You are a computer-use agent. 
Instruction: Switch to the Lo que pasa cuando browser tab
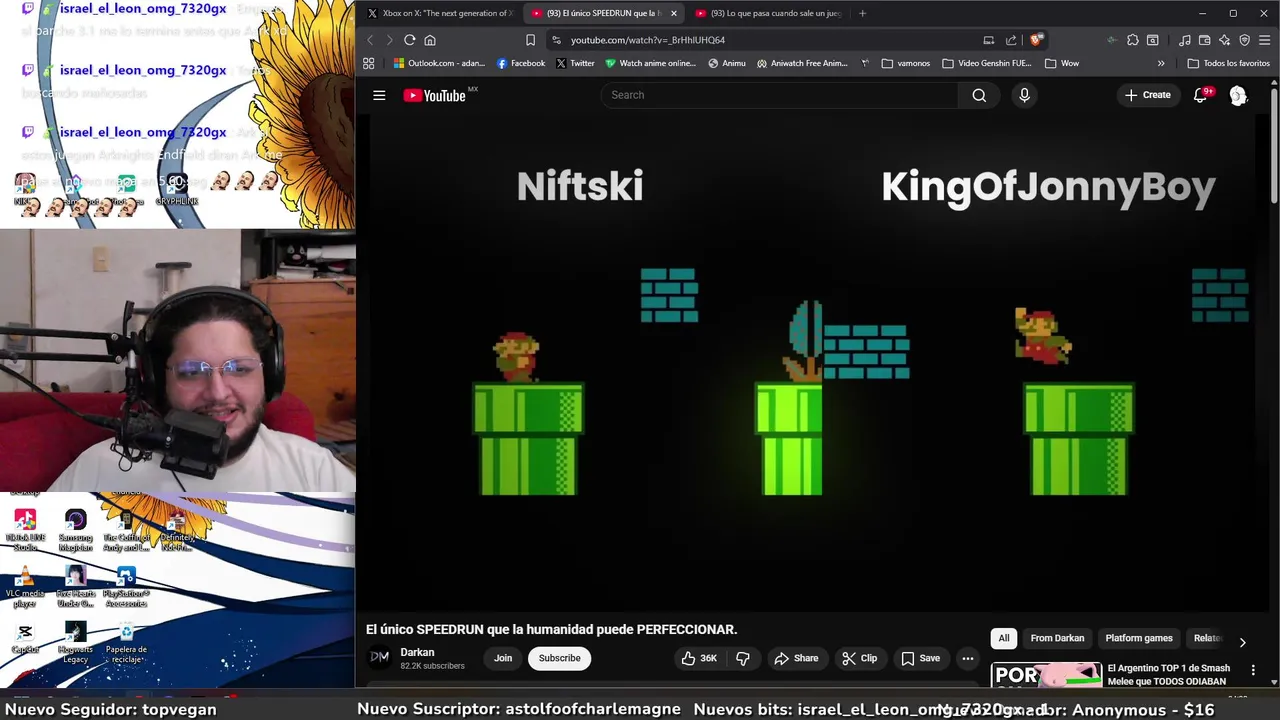(x=768, y=13)
